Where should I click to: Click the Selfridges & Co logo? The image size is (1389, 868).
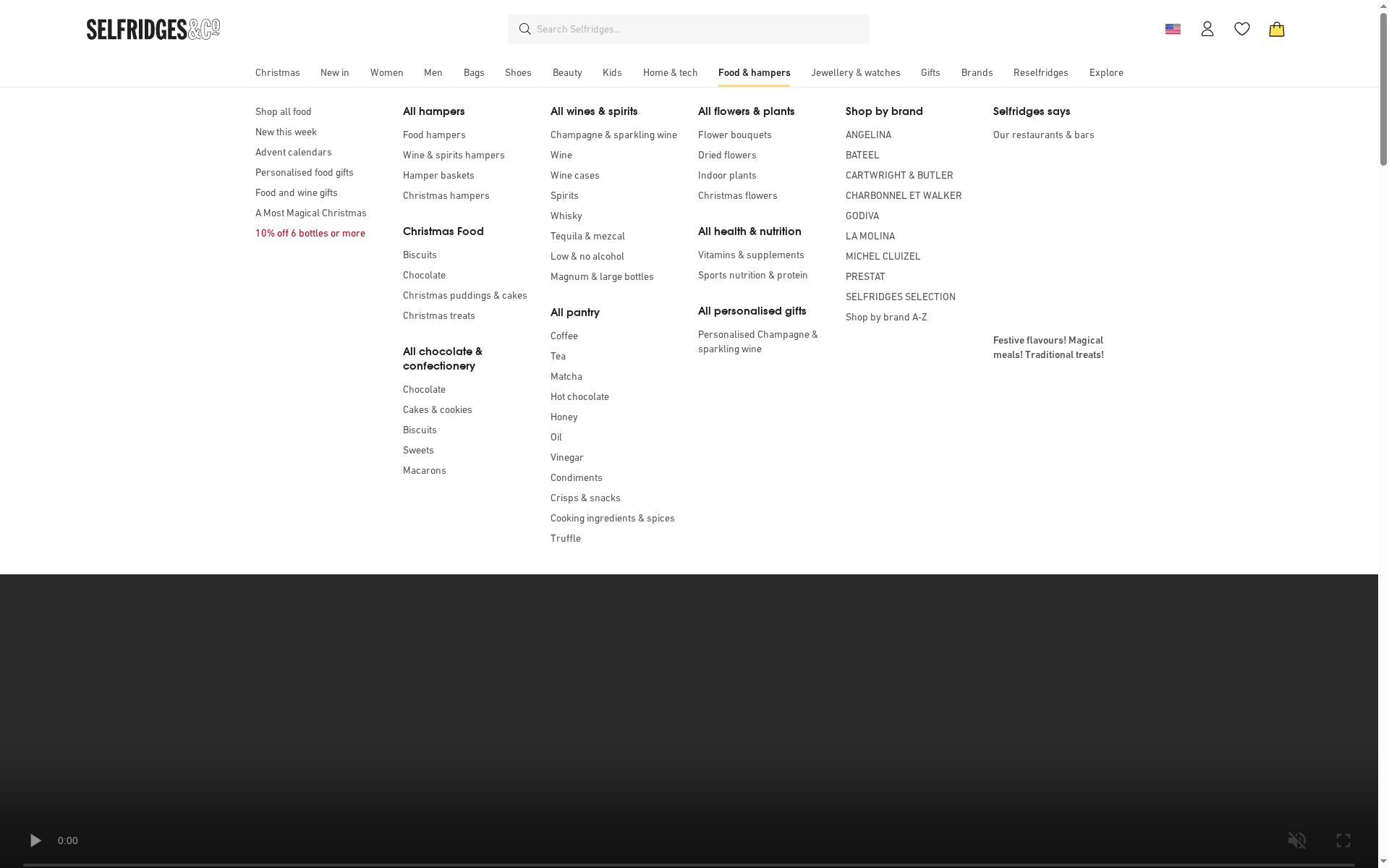(152, 29)
